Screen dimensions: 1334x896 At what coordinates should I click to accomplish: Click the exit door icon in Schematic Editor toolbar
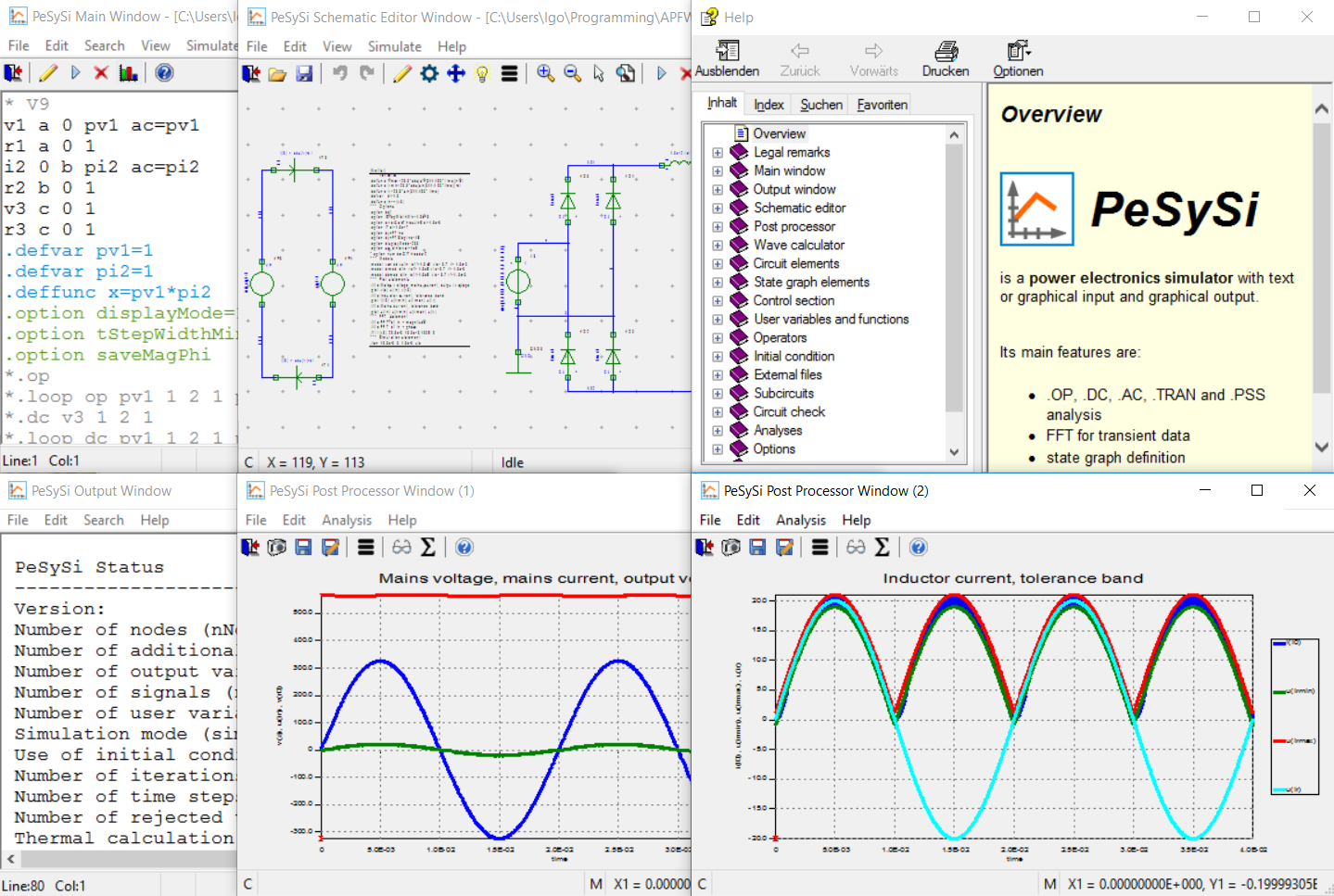click(251, 73)
